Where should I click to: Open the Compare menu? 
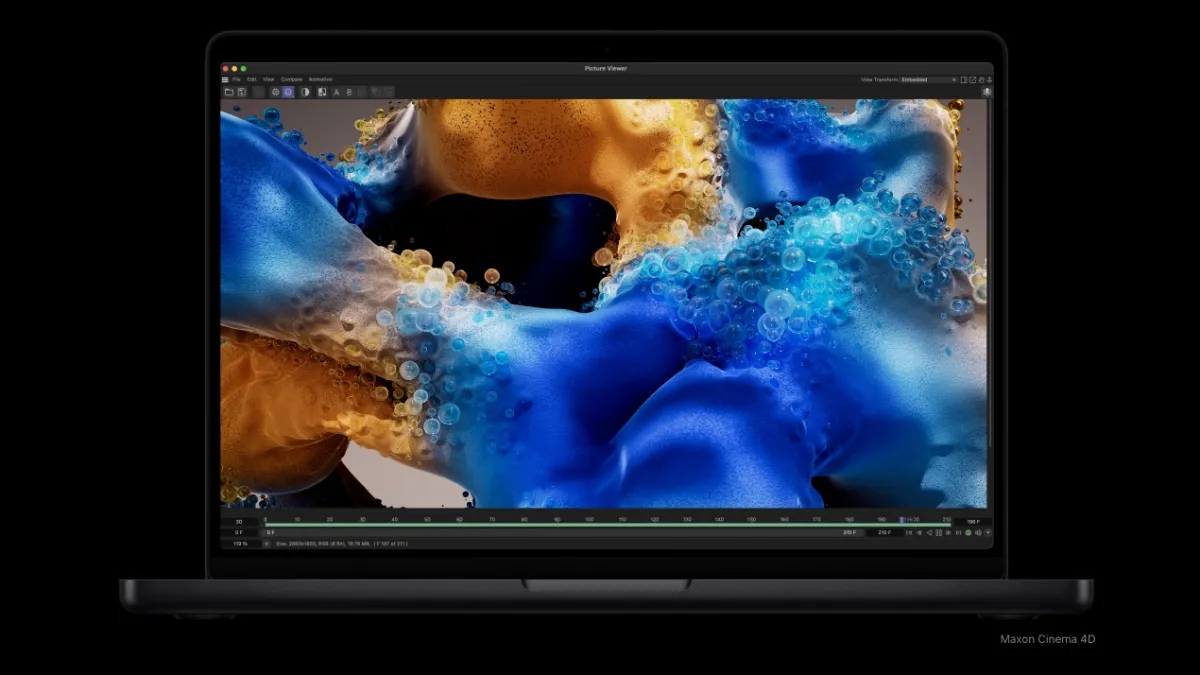[x=291, y=78]
